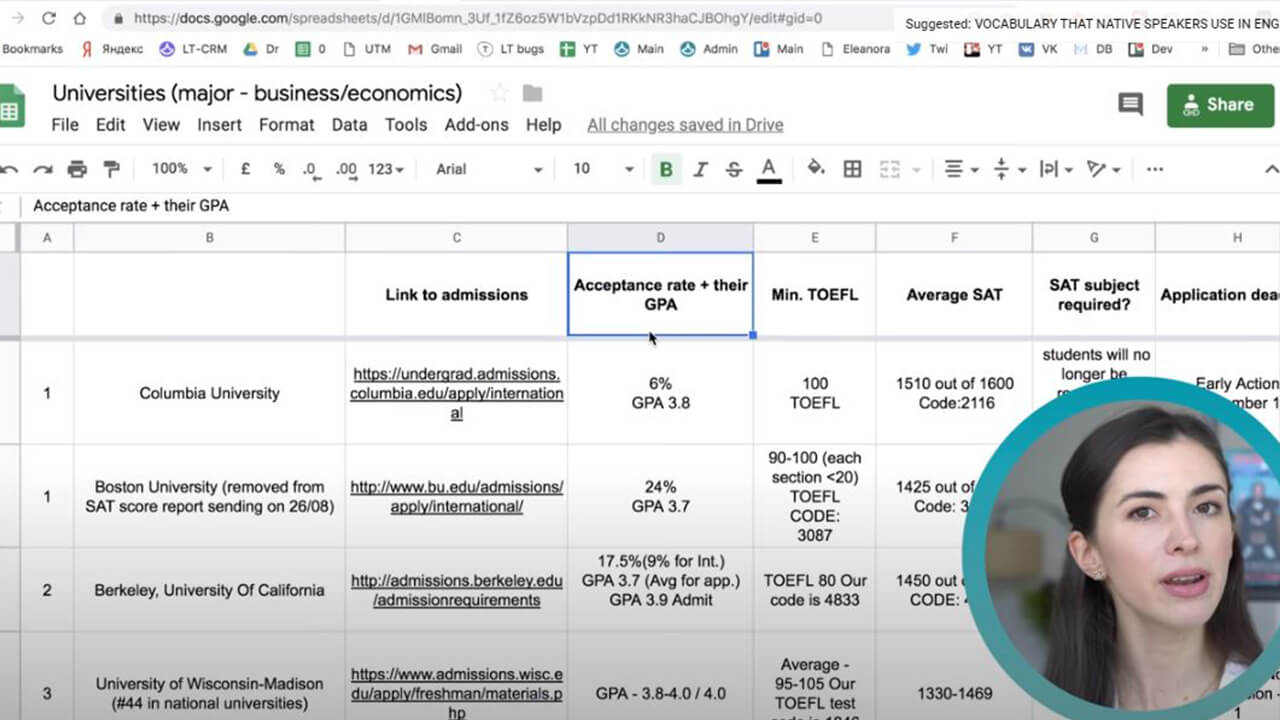Open Яндекс bookmark

[x=111, y=48]
